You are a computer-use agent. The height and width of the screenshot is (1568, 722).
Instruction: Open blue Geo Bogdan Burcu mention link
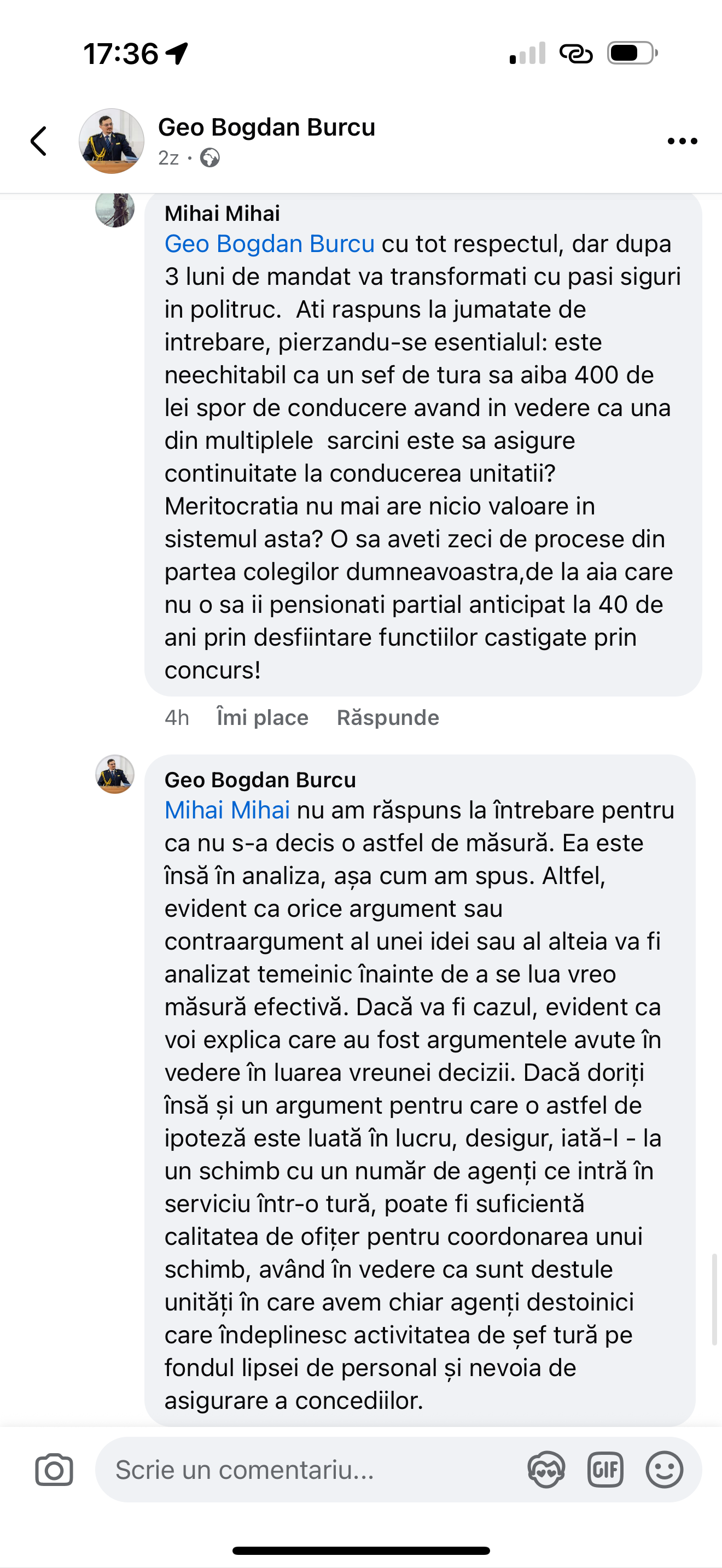click(269, 244)
